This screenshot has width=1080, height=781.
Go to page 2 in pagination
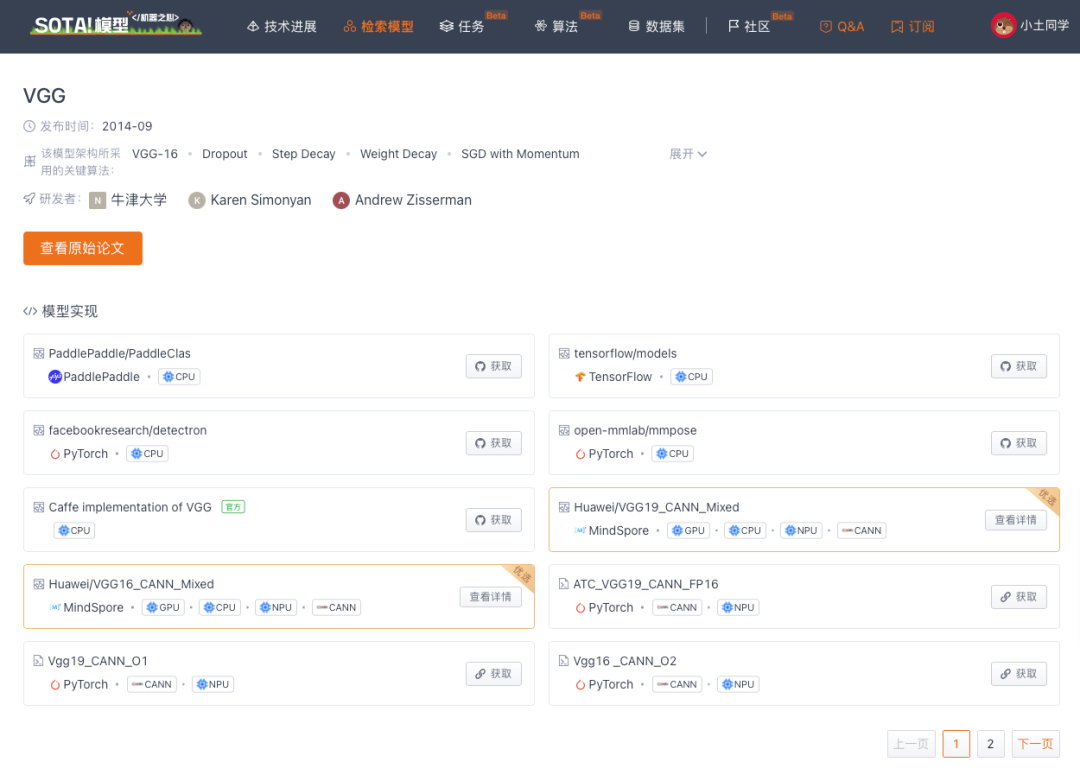[990, 744]
